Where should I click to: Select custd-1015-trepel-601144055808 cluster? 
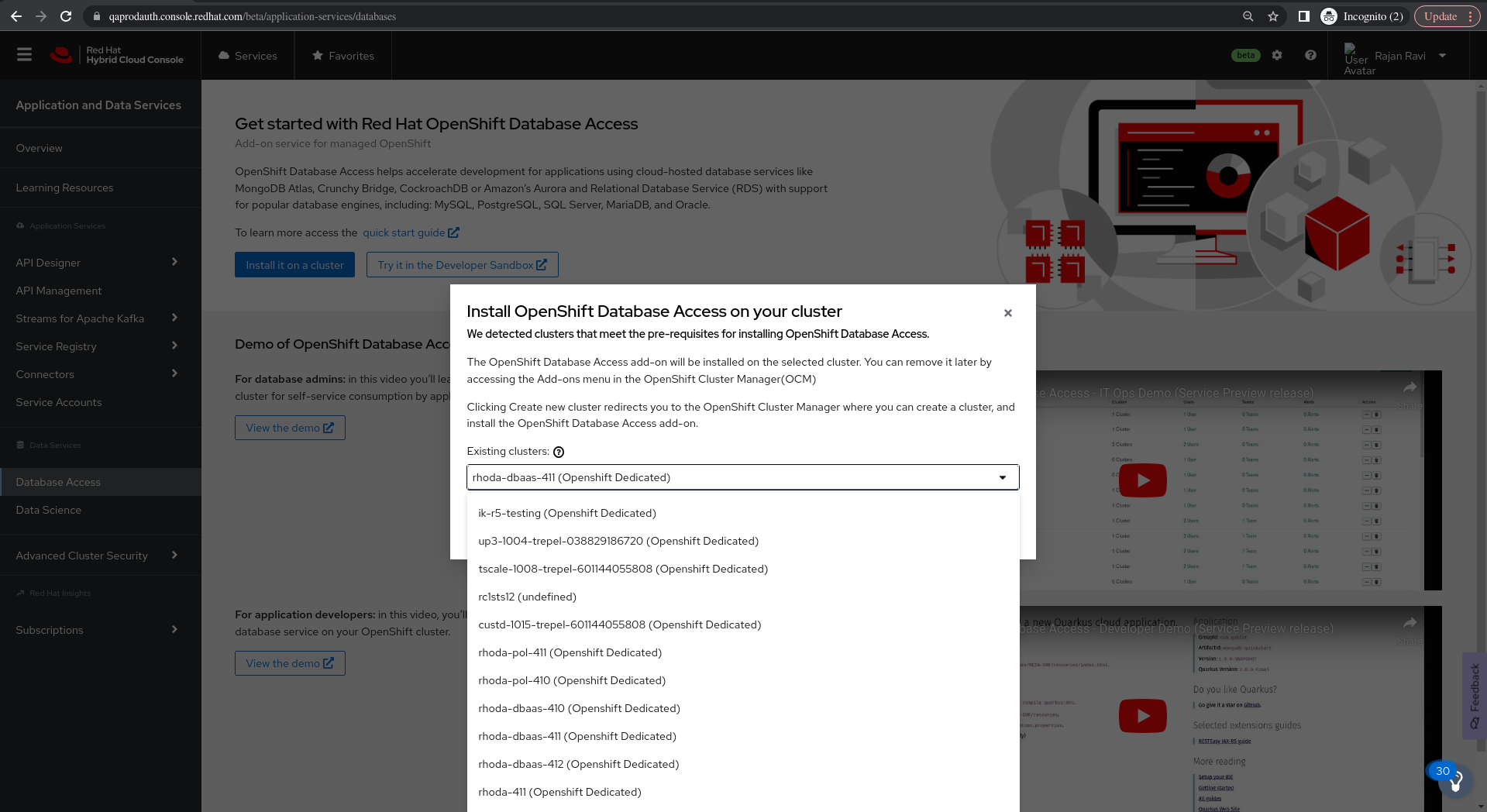point(742,624)
